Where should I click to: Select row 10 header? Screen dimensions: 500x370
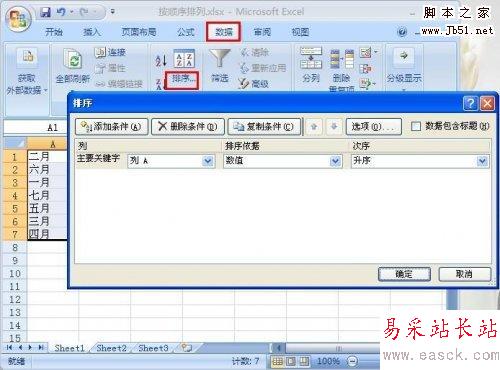(15, 274)
